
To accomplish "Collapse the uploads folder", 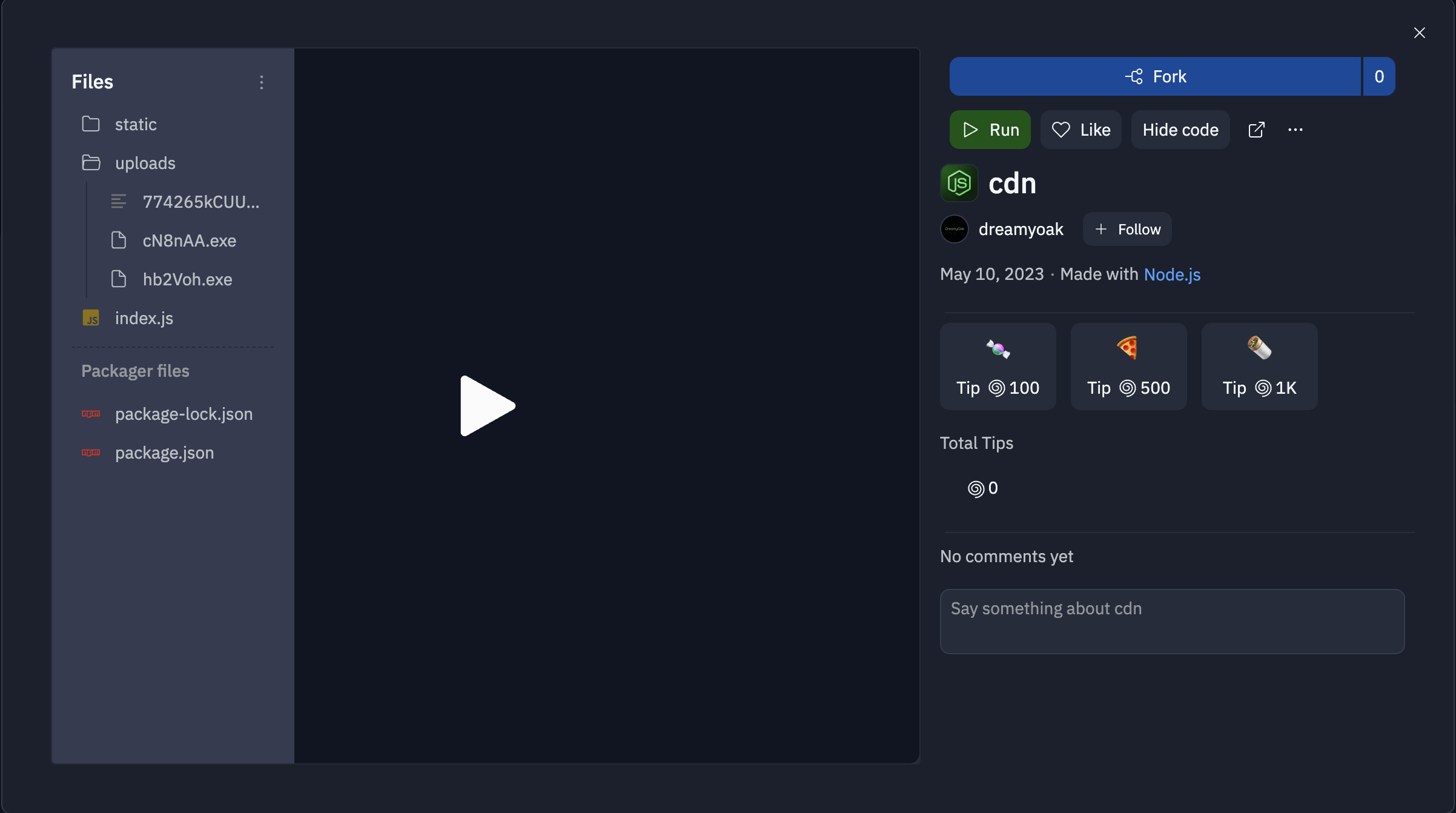I will 145,163.
